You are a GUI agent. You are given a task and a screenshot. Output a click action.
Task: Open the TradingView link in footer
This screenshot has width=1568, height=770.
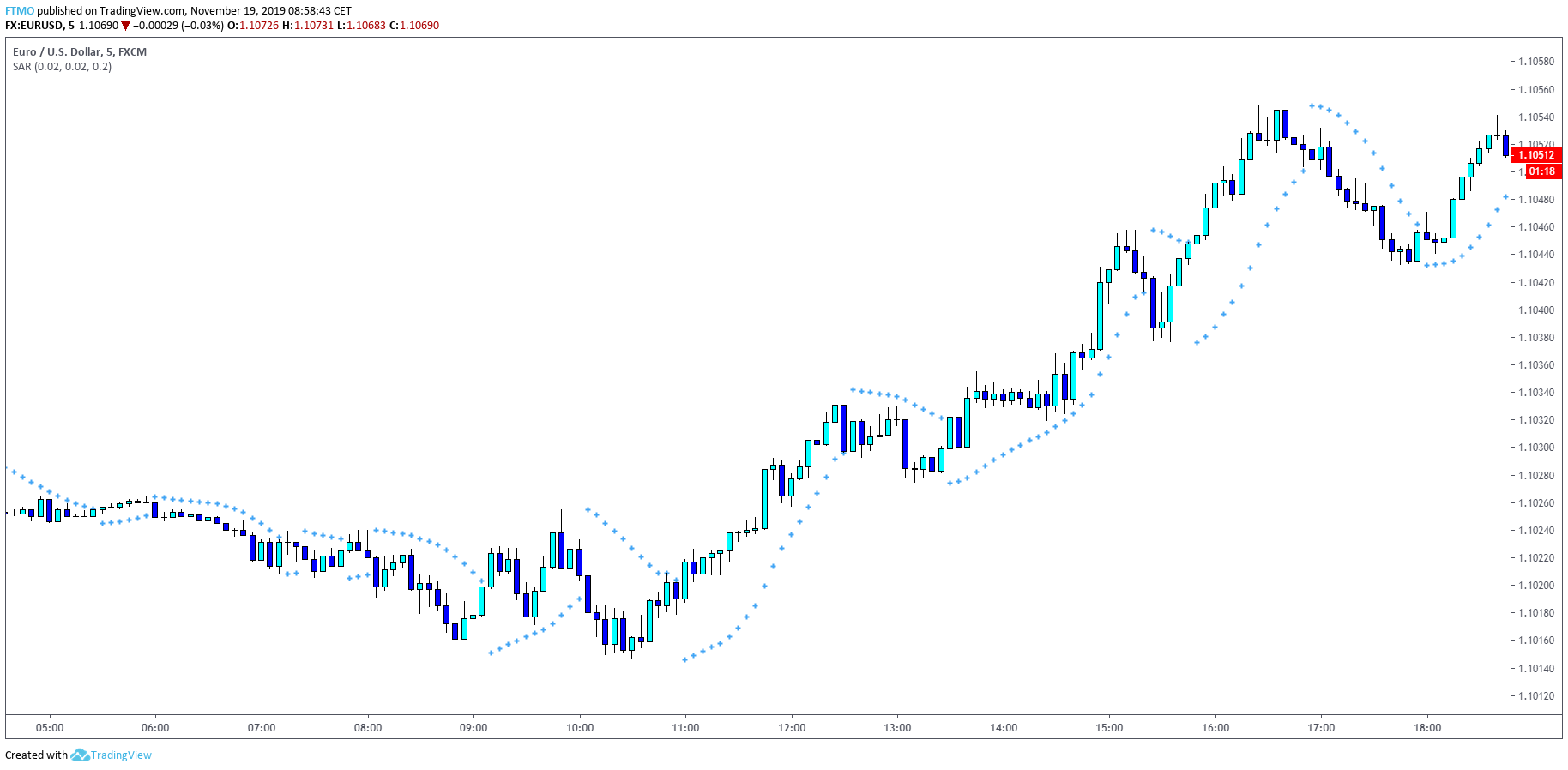(x=121, y=755)
